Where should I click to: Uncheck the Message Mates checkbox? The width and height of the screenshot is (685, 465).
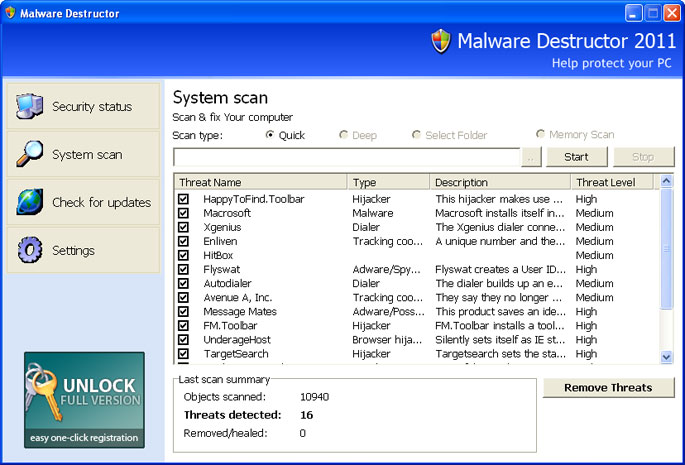tap(183, 312)
